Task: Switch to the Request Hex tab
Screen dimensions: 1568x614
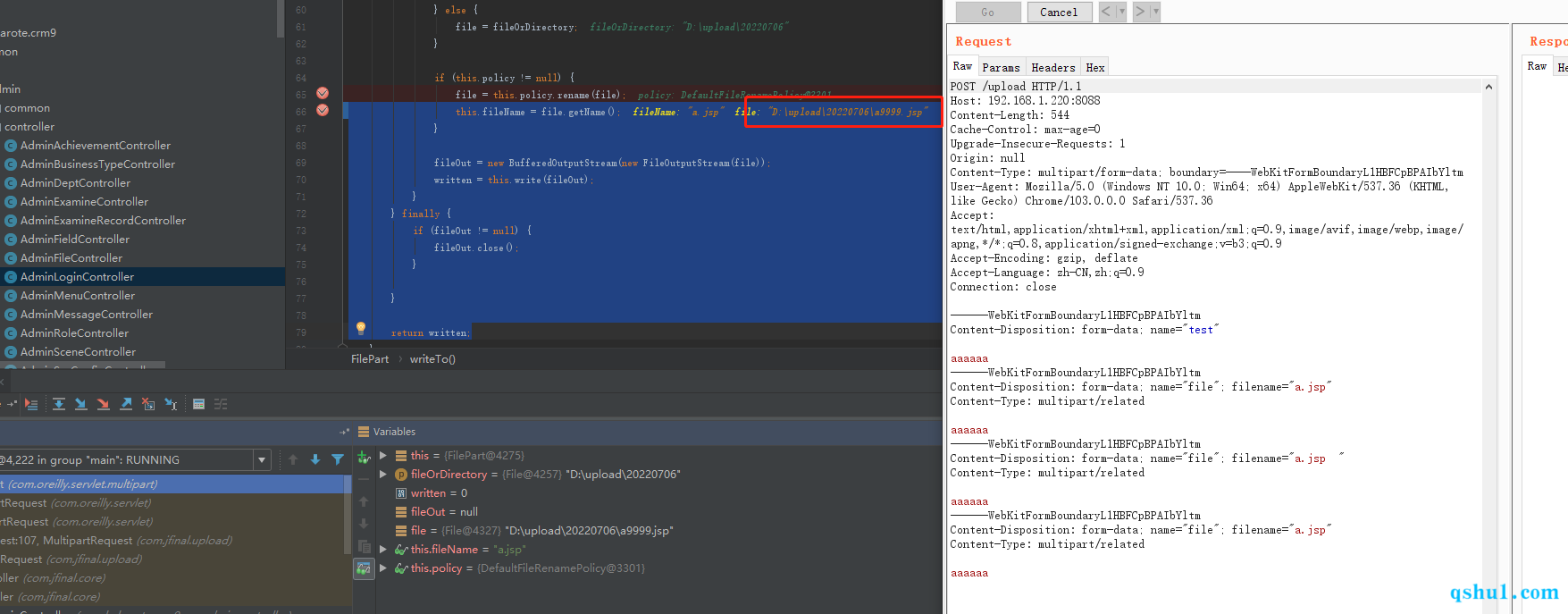Action: [x=1095, y=67]
